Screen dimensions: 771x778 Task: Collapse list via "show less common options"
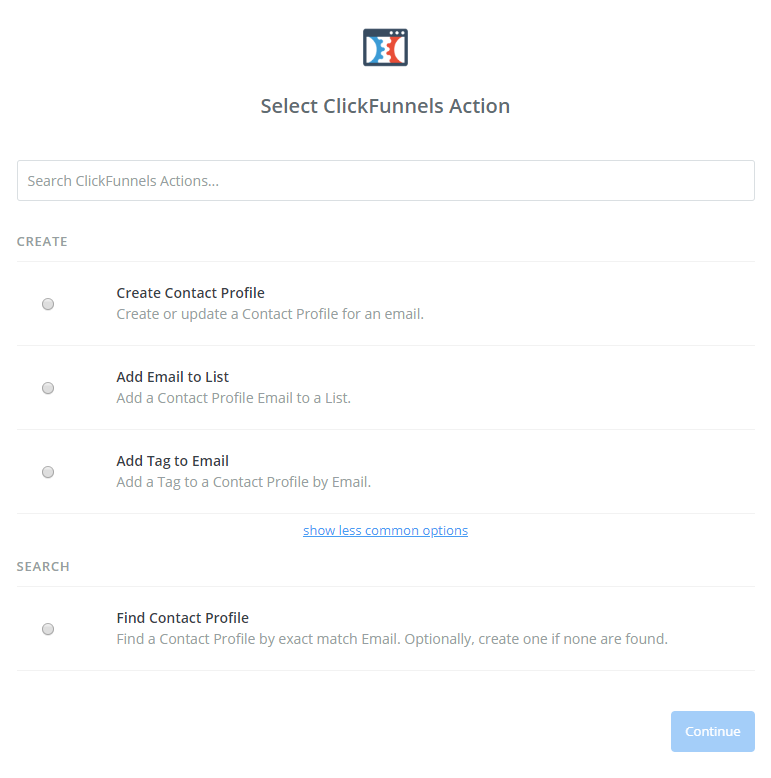(x=385, y=531)
